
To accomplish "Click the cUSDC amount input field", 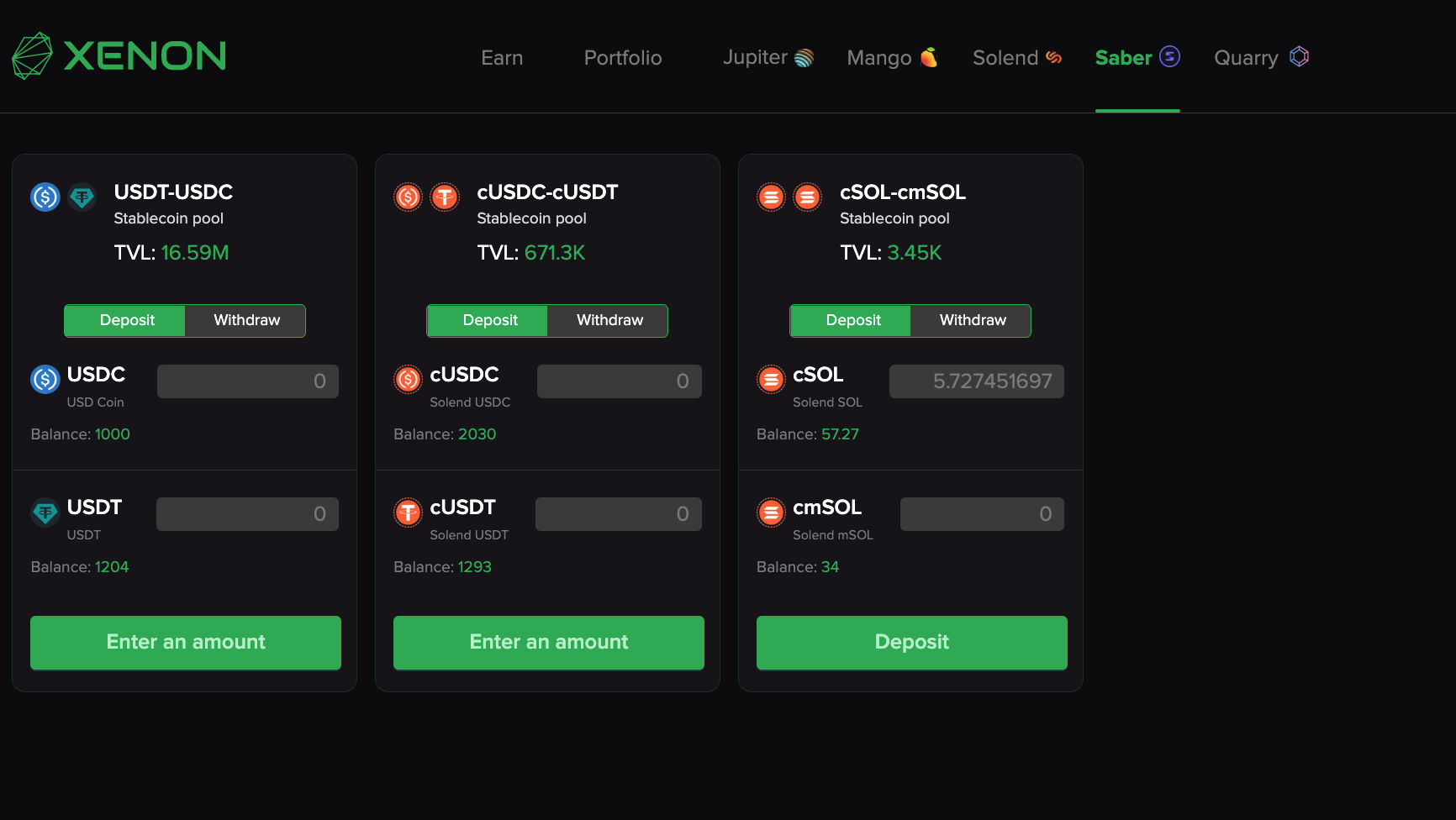I will [x=620, y=381].
